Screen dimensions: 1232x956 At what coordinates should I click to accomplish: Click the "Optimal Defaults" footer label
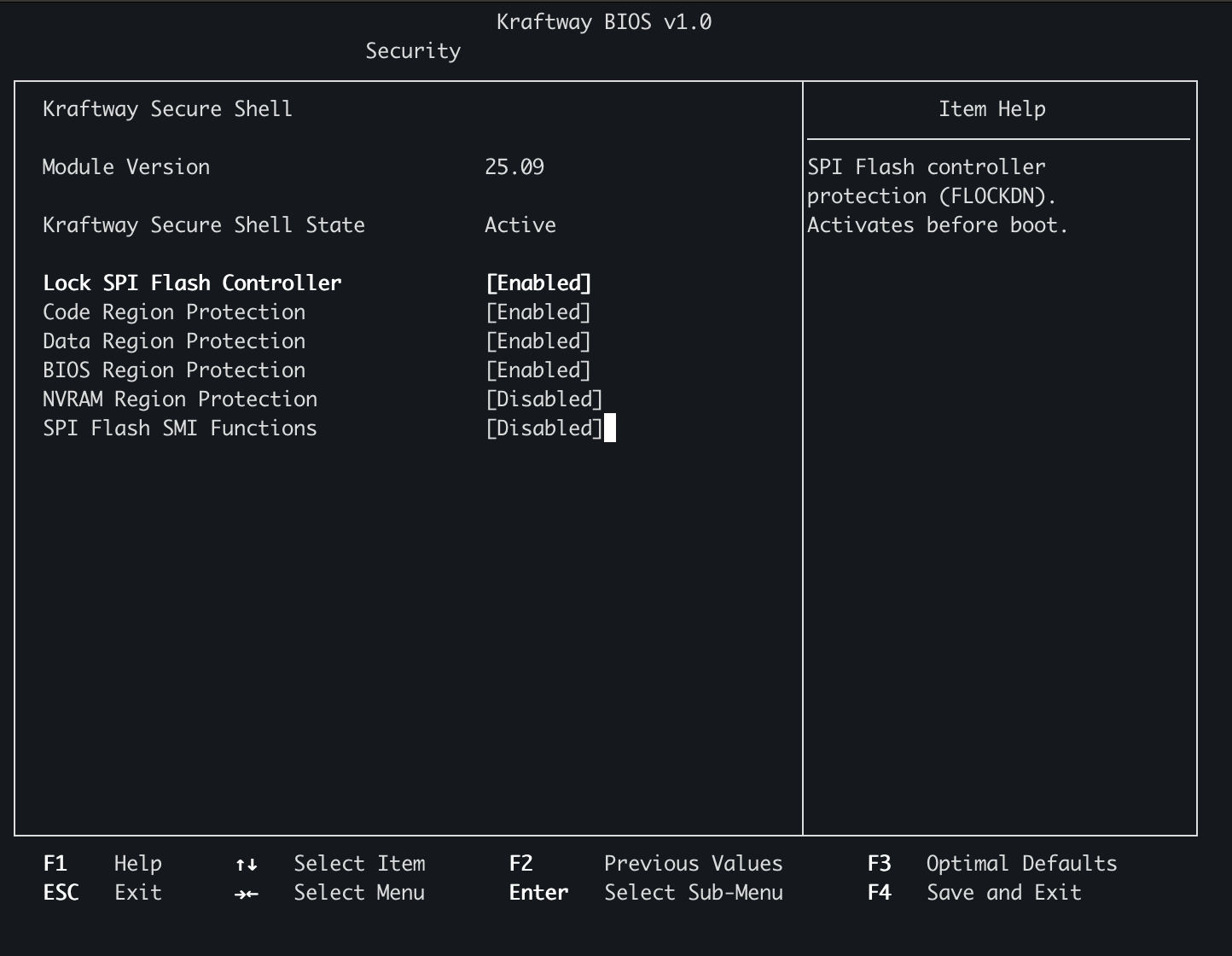pyautogui.click(x=1022, y=864)
